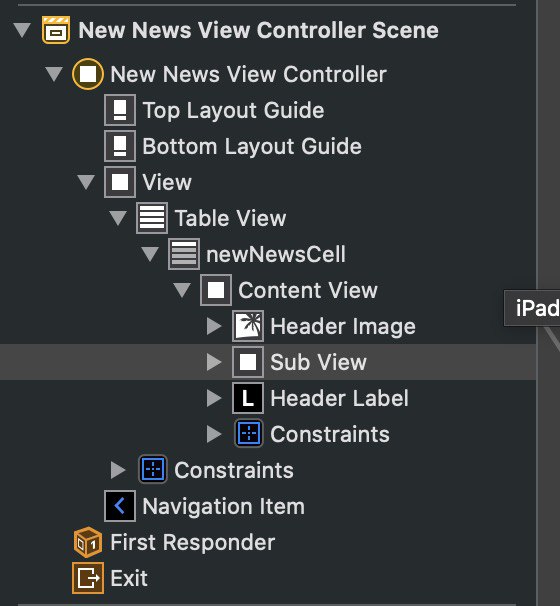
Task: Click the iPad device label
Action: click(538, 308)
